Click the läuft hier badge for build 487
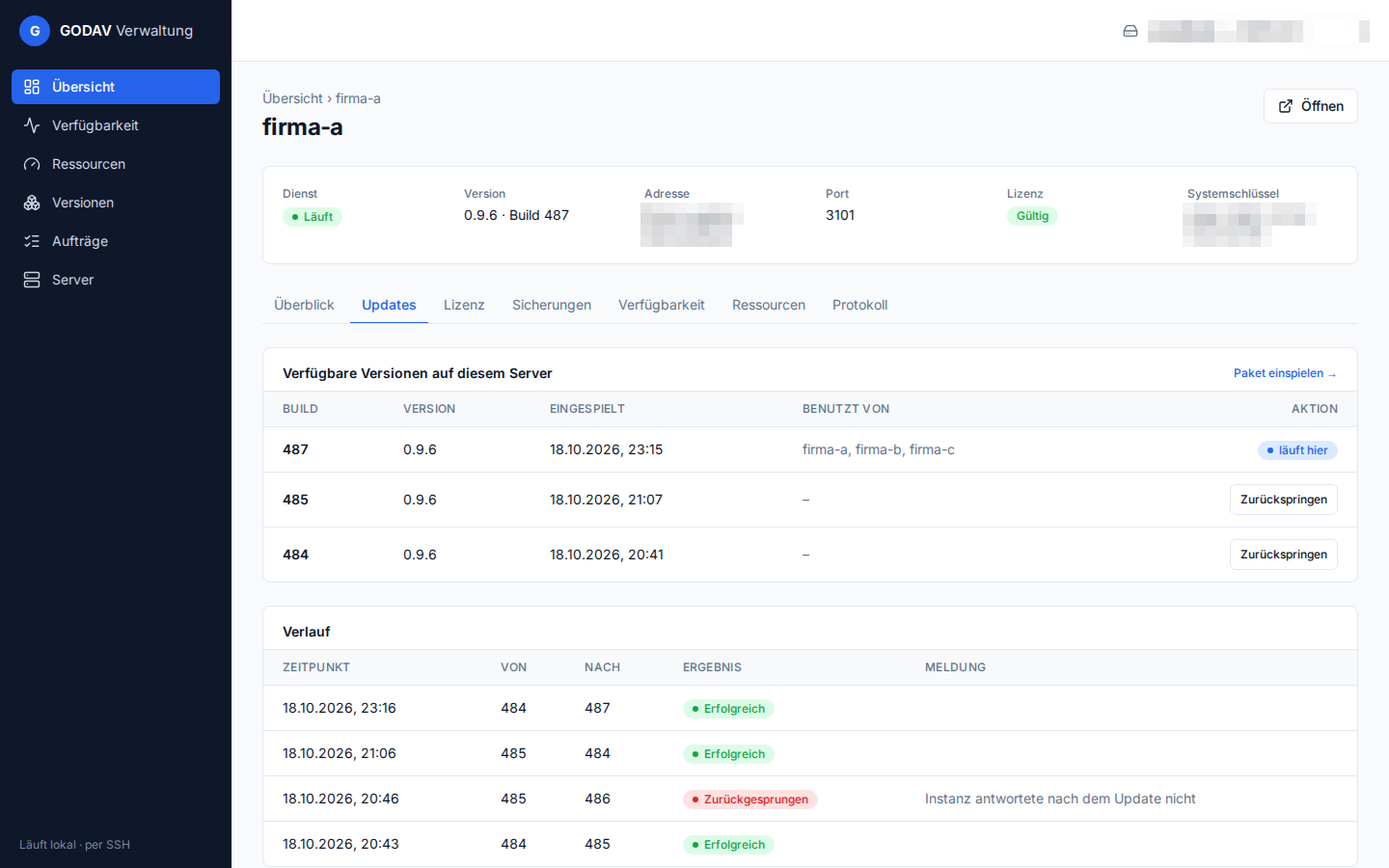Screen dimensions: 1389x868 (1297, 450)
